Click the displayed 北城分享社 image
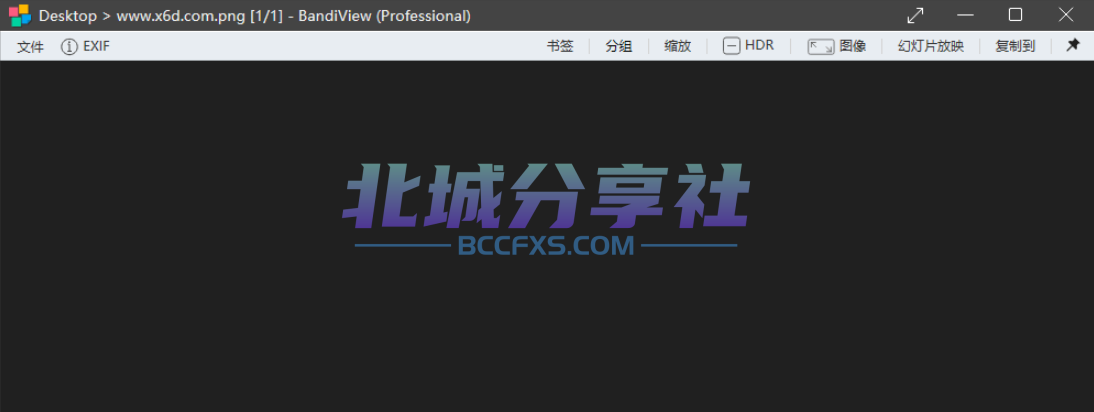This screenshot has width=1094, height=412. (x=546, y=209)
